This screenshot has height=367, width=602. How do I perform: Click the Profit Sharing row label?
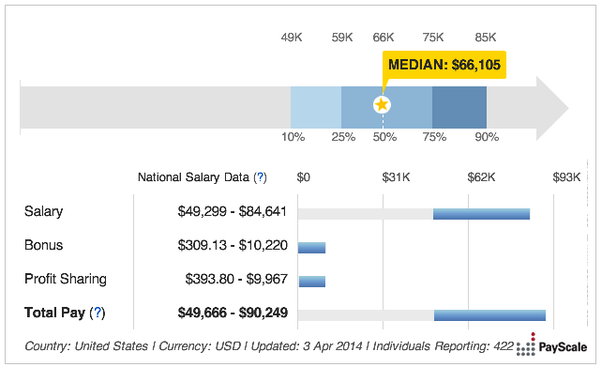pyautogui.click(x=65, y=279)
